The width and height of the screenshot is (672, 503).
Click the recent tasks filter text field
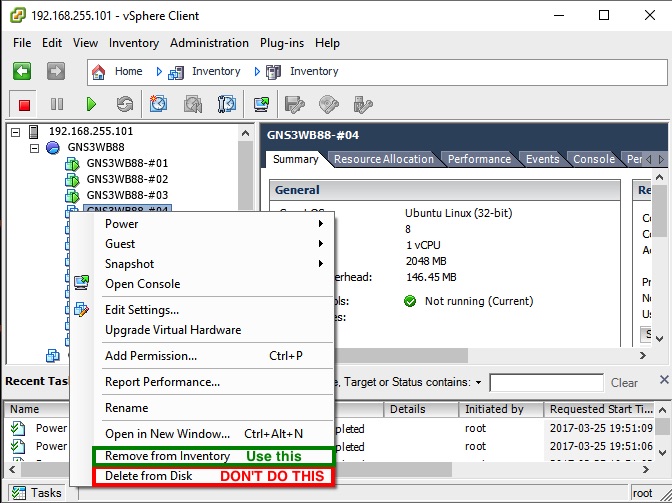click(546, 383)
